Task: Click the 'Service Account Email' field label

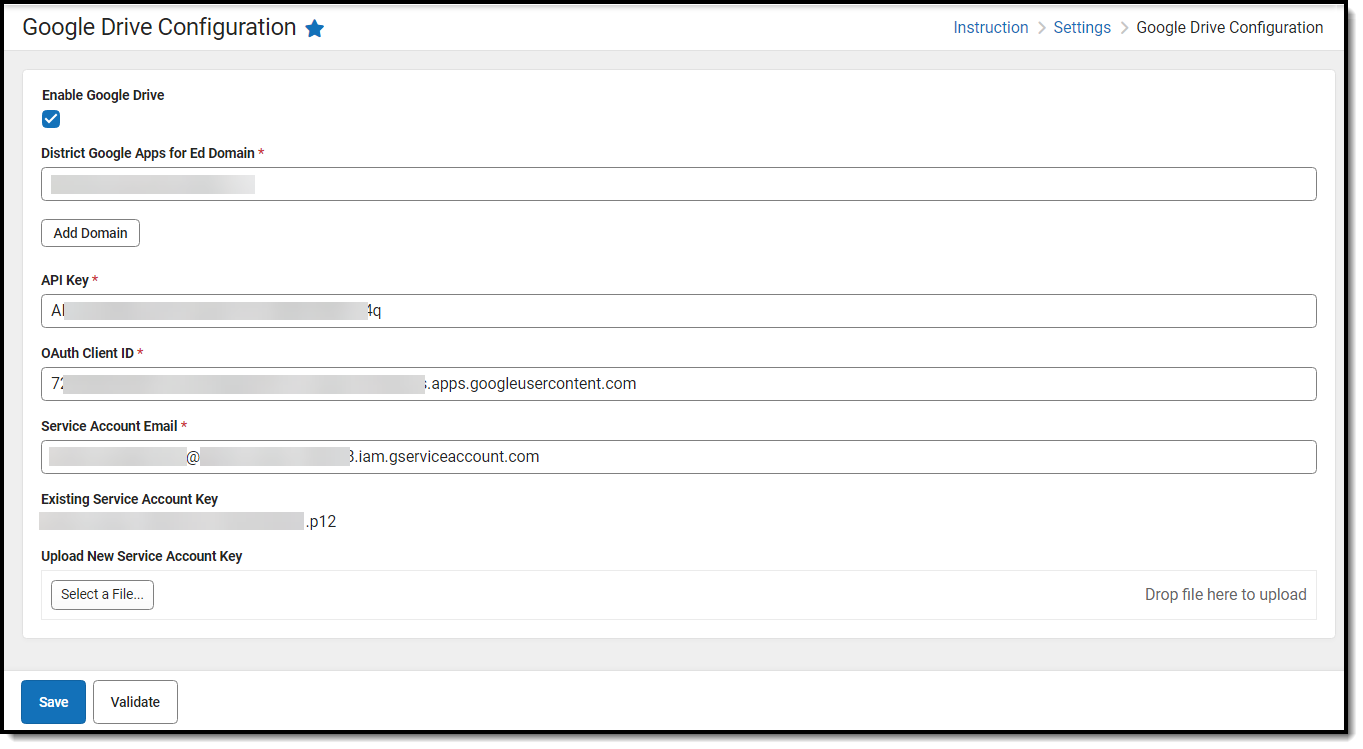Action: tap(109, 426)
